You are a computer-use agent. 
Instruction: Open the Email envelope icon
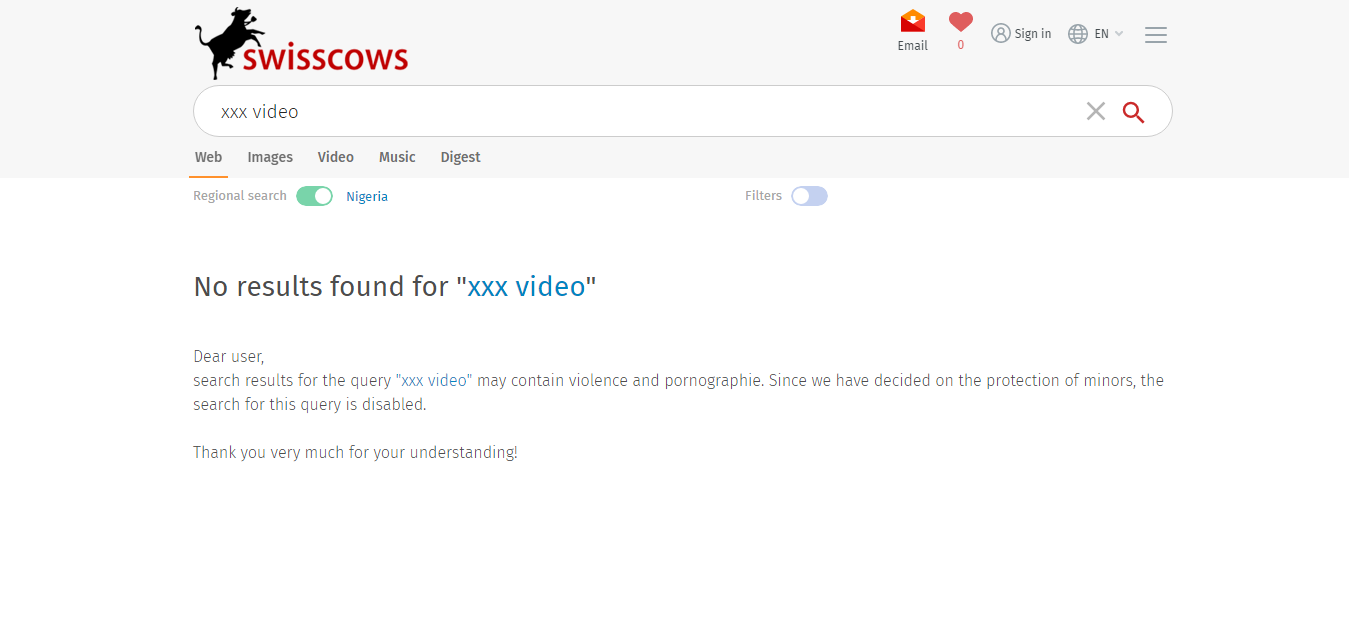(x=912, y=22)
